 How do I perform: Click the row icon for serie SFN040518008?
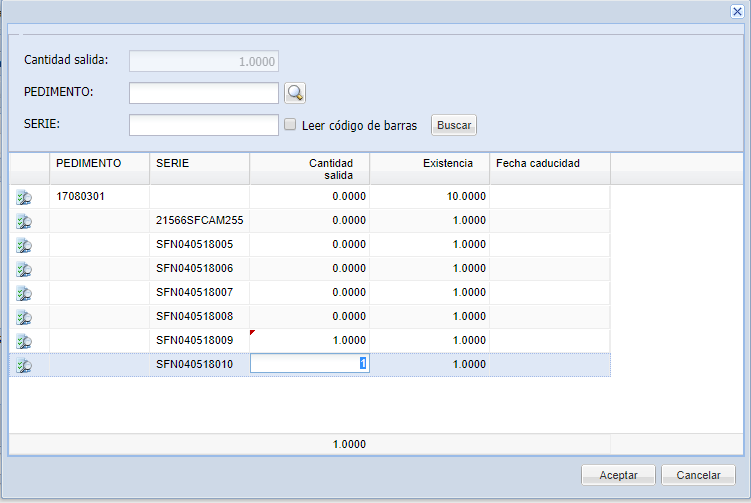pyautogui.click(x=24, y=318)
